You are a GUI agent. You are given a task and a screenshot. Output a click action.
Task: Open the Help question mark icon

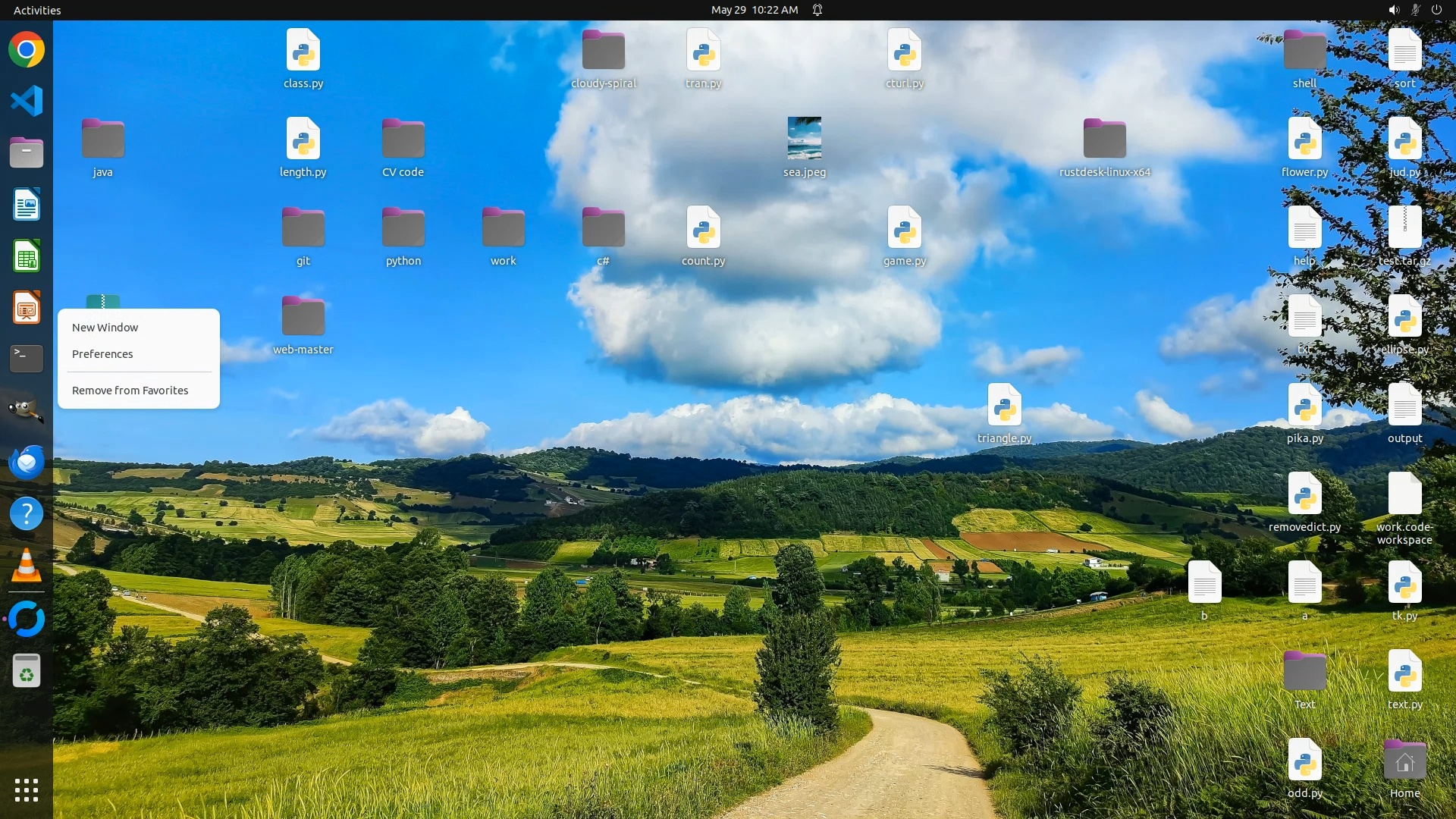pos(27,514)
